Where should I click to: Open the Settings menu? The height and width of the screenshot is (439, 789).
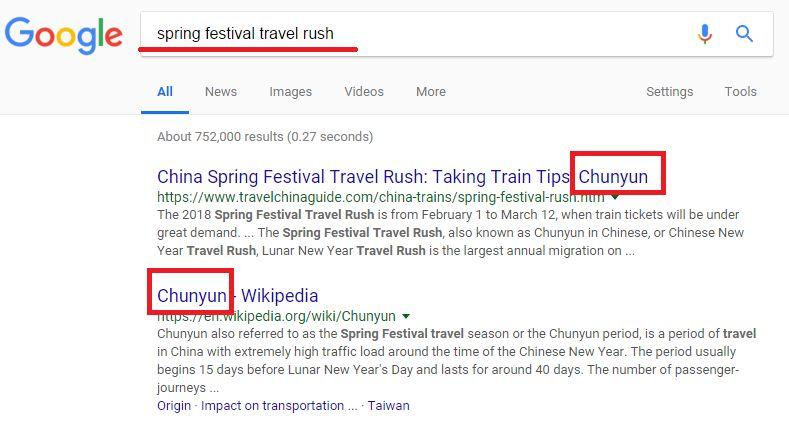669,92
